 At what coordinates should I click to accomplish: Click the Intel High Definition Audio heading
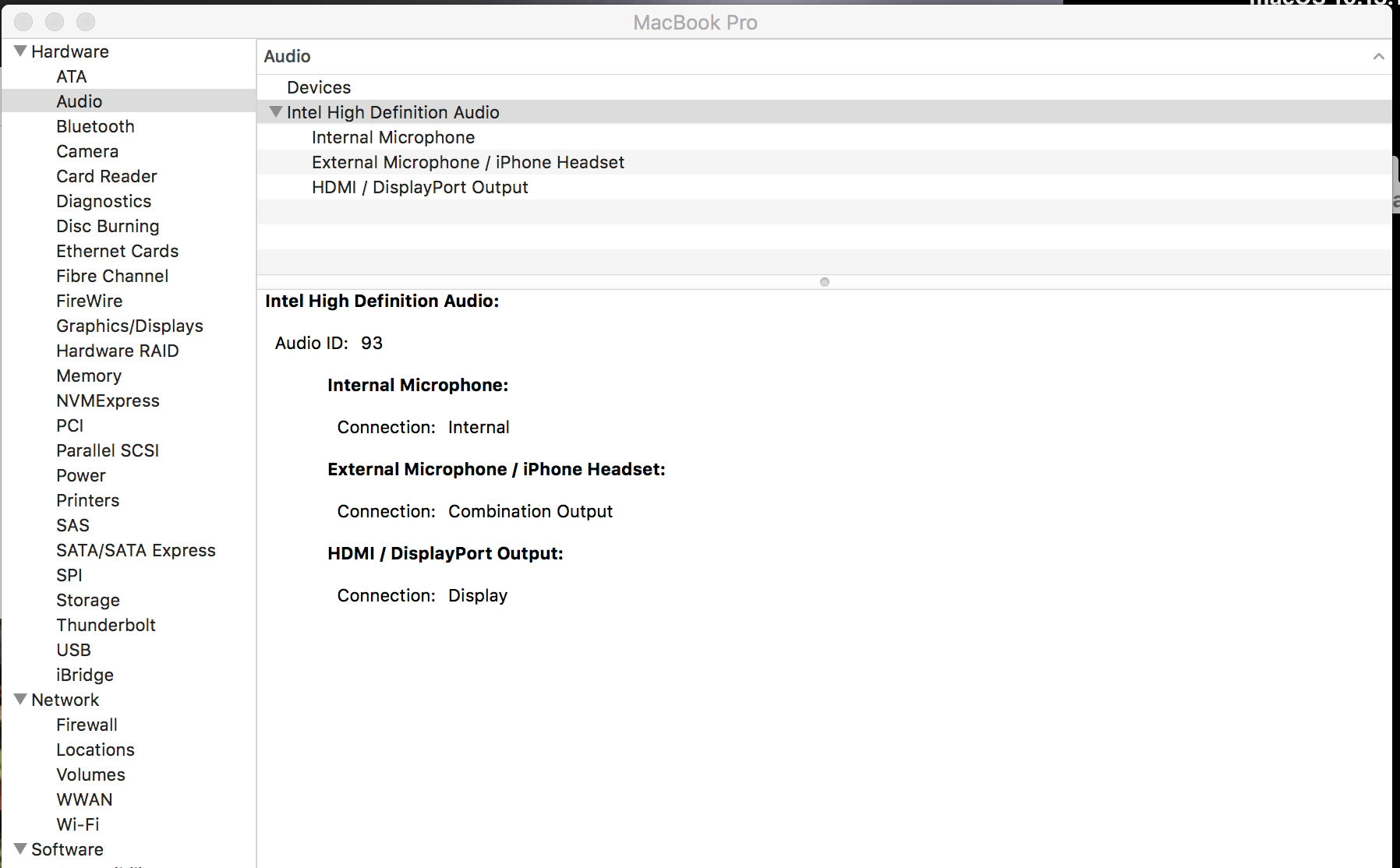coord(382,301)
